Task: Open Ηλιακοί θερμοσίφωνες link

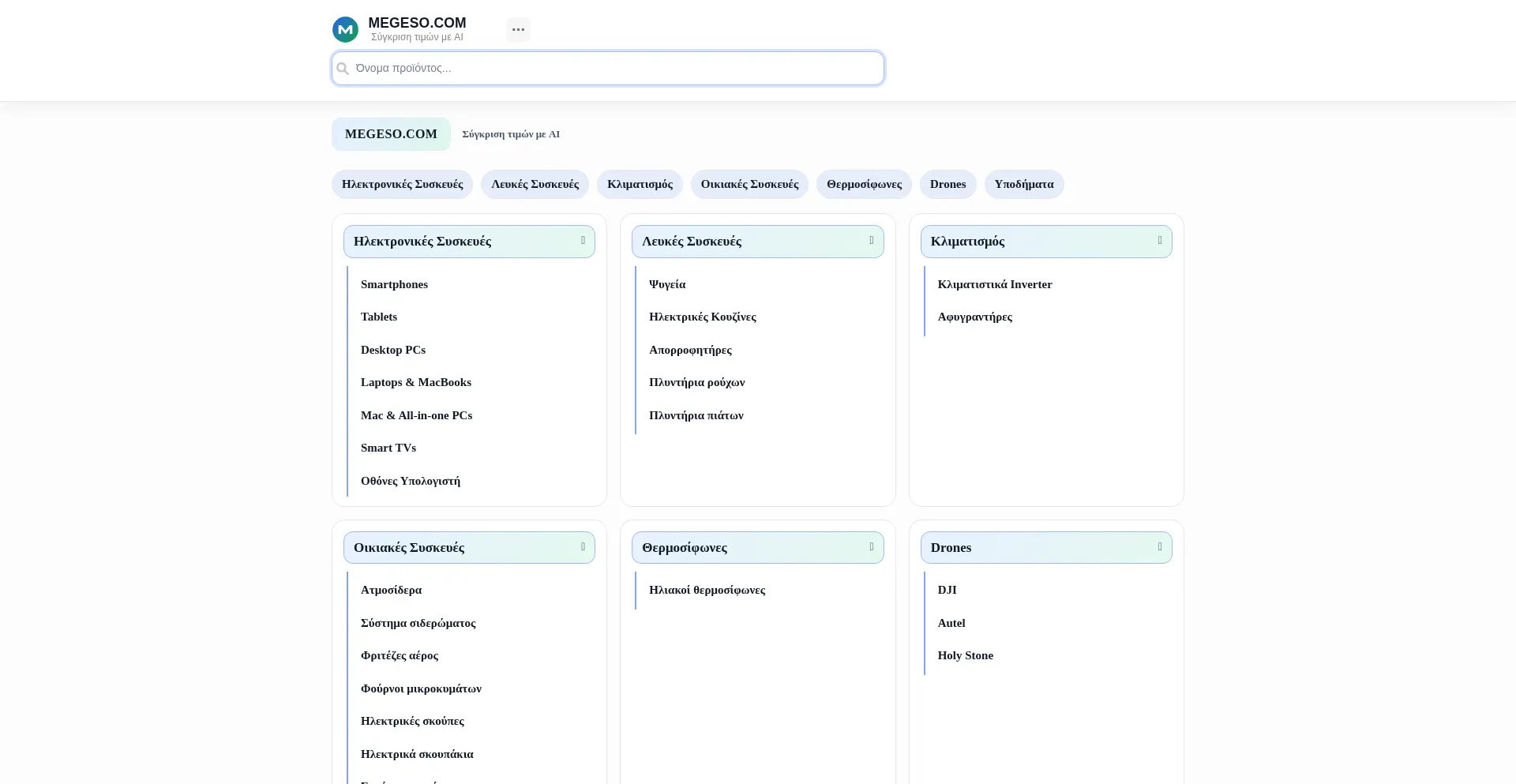Action: coord(707,590)
